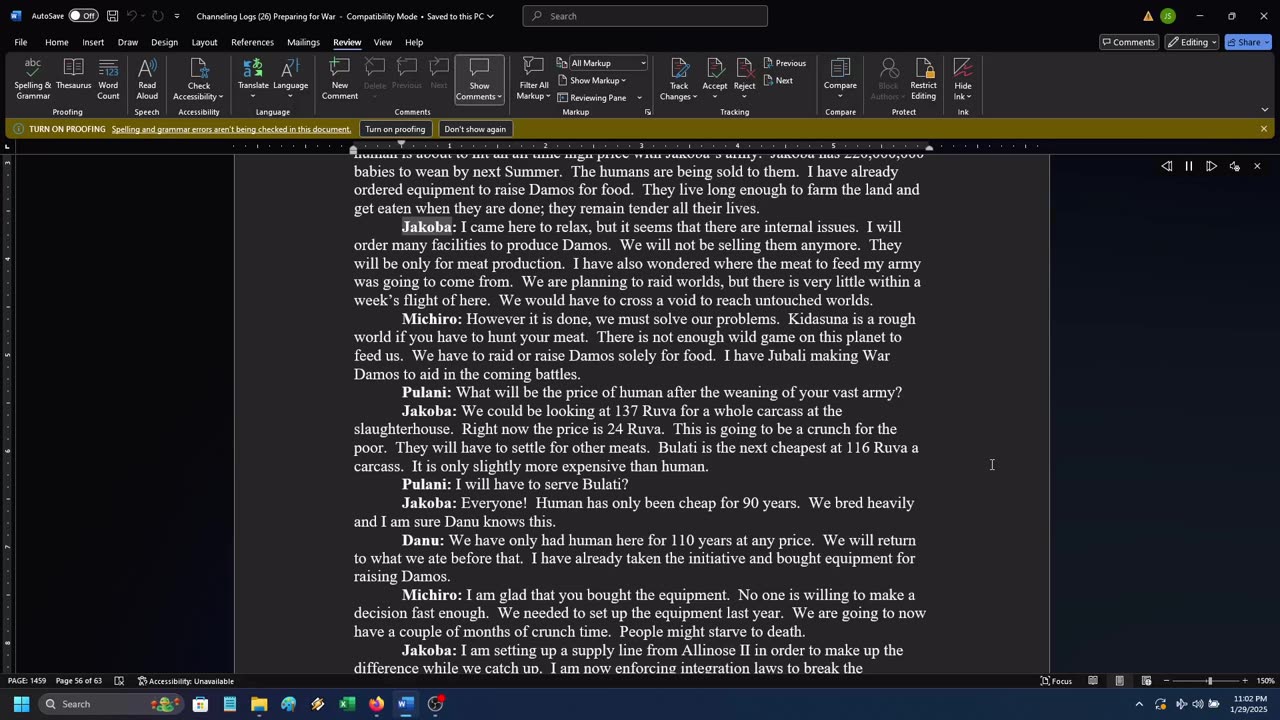Open the File menu

[20, 42]
